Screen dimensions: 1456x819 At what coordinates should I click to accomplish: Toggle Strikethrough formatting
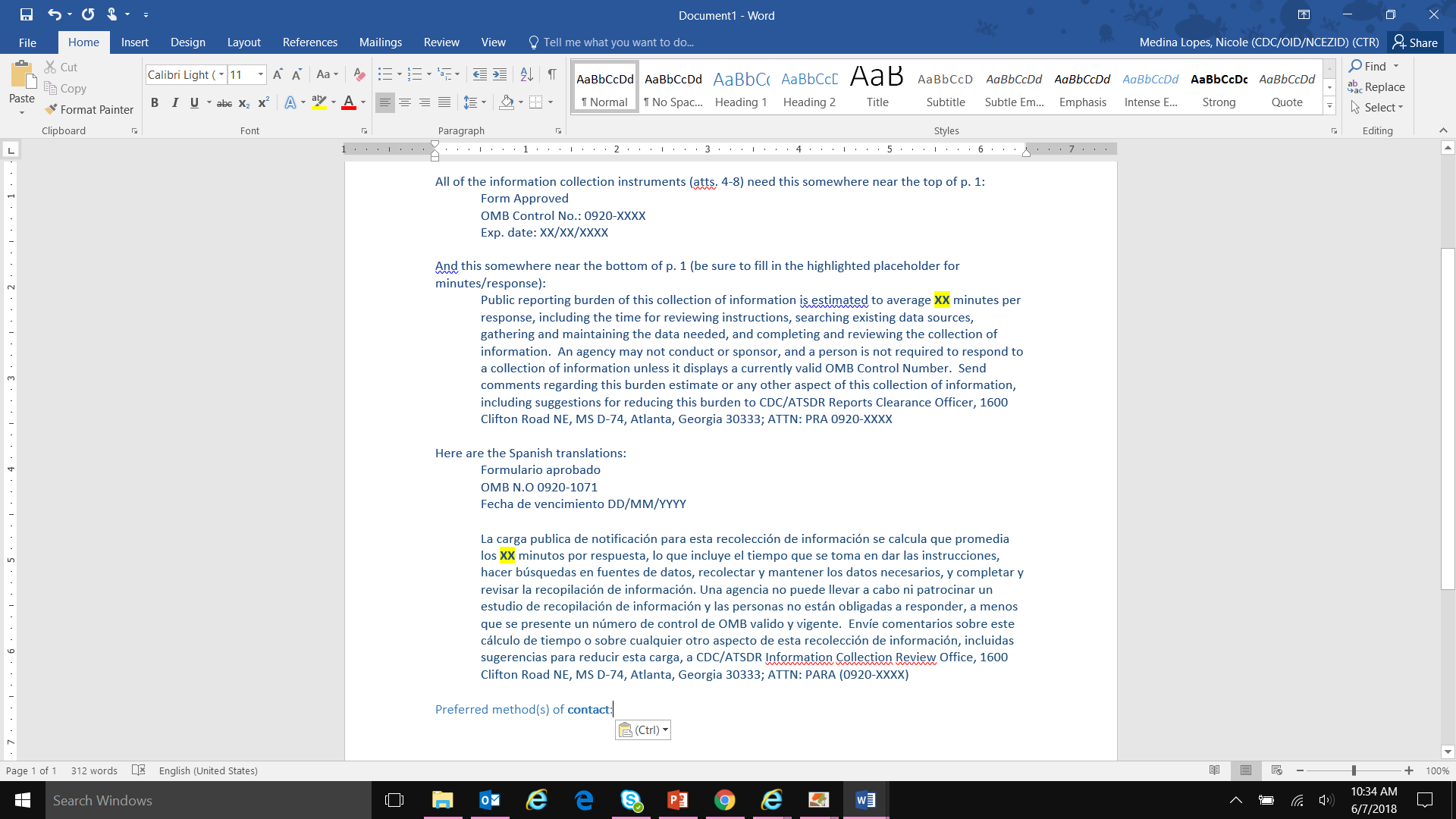click(x=224, y=102)
